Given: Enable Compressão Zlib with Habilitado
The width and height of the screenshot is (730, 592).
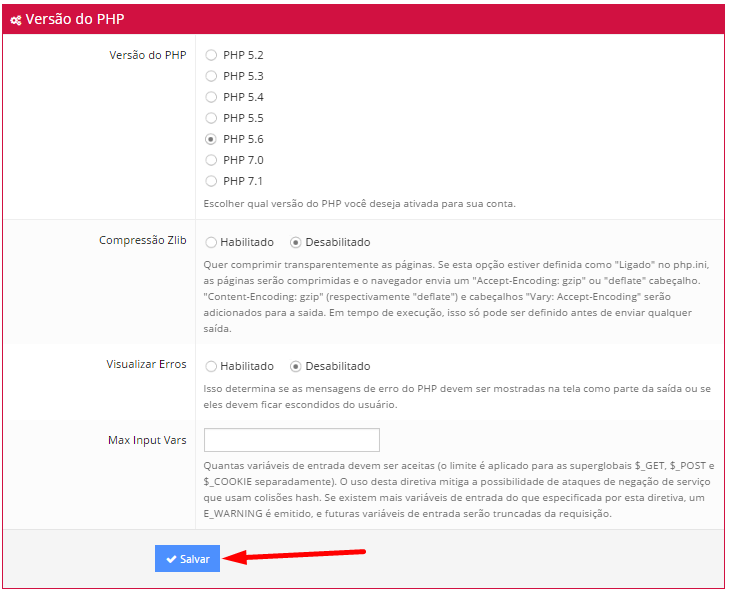Looking at the screenshot, I should point(211,242).
